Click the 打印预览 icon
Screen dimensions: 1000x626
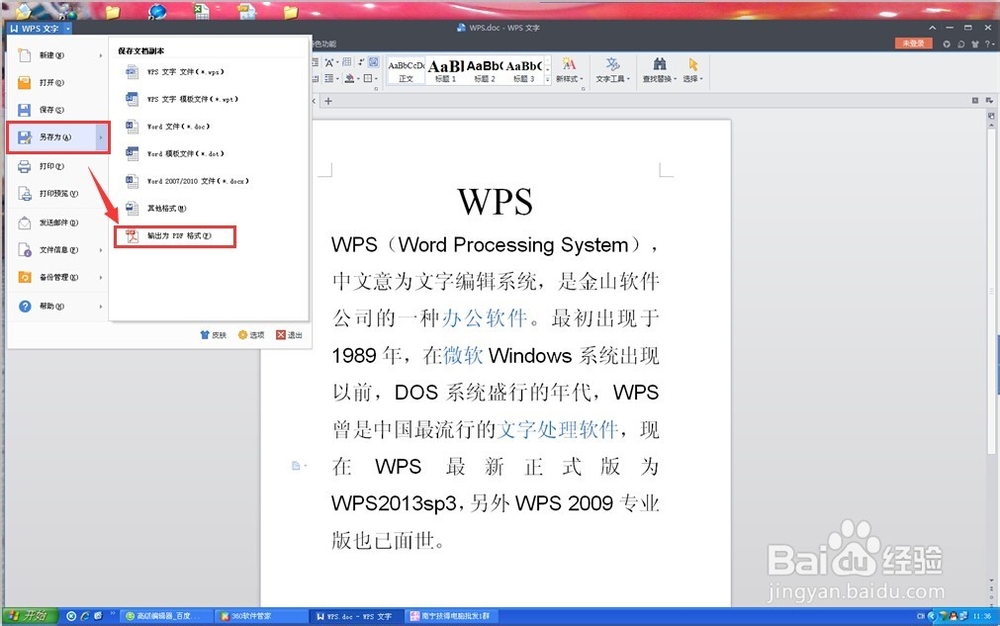coord(24,194)
